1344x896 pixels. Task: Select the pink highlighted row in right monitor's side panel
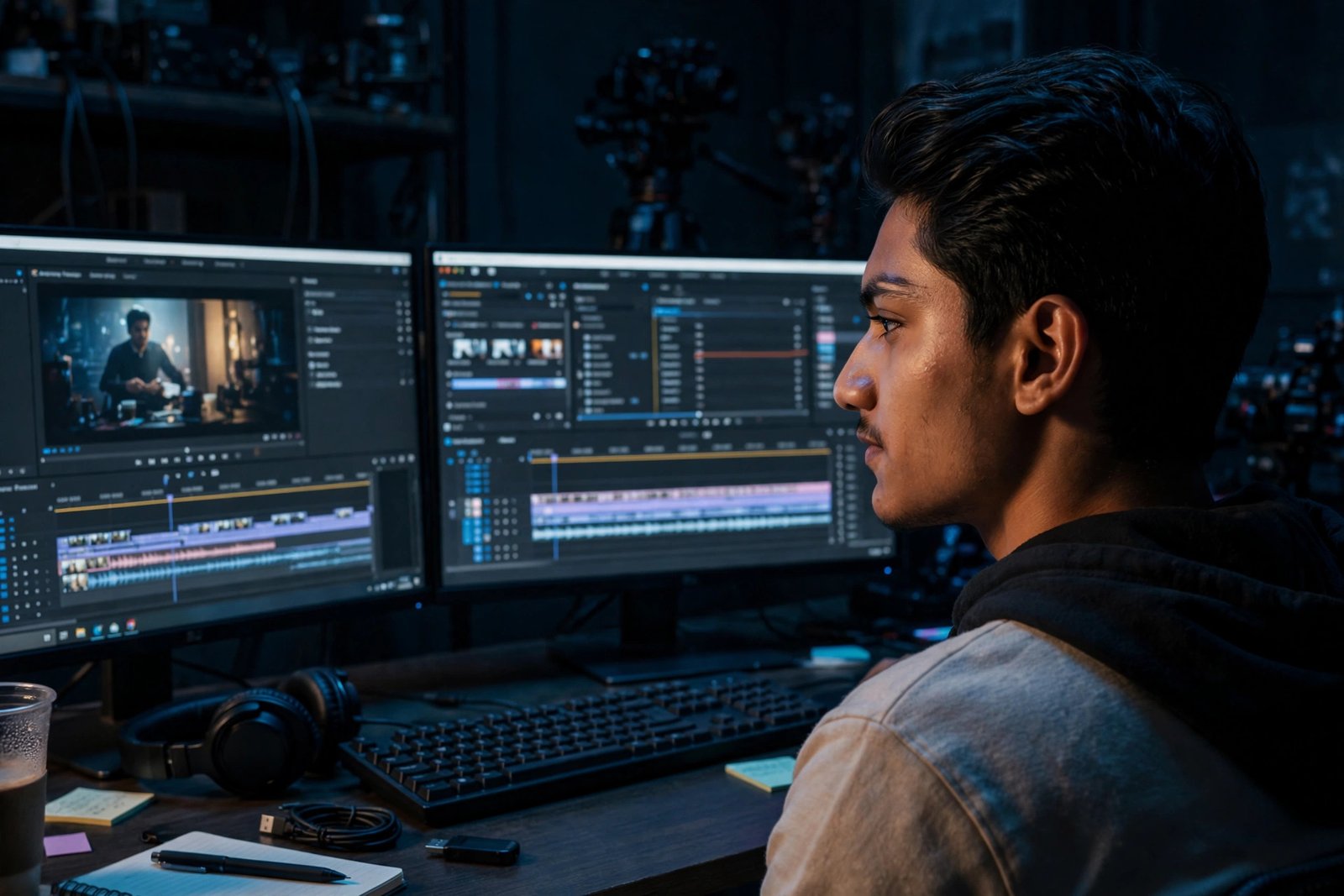(826, 338)
